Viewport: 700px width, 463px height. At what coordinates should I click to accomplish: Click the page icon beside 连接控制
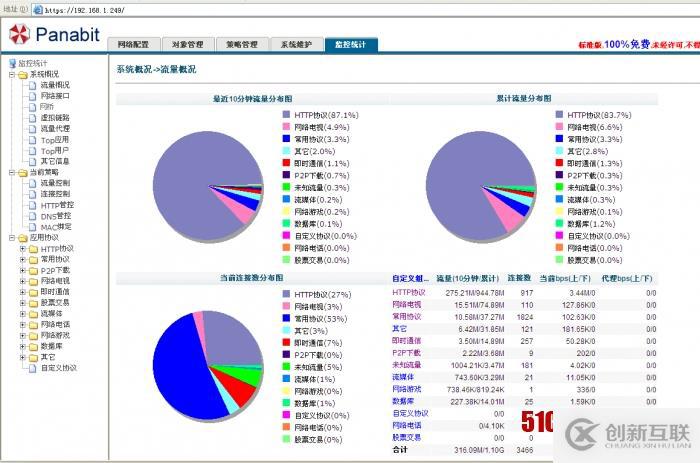tap(33, 194)
